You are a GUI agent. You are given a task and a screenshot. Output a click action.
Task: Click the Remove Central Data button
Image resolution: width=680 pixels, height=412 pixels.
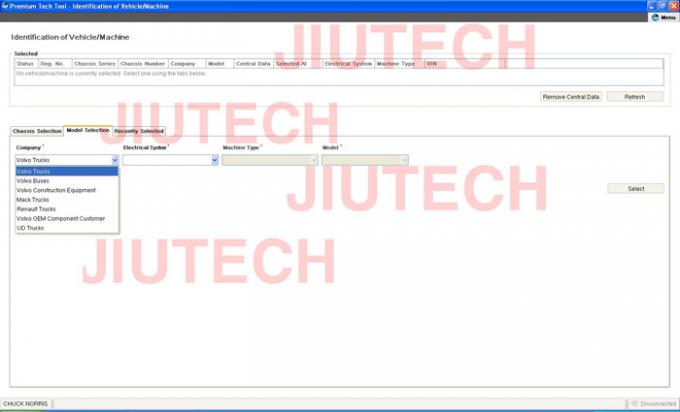click(x=571, y=97)
